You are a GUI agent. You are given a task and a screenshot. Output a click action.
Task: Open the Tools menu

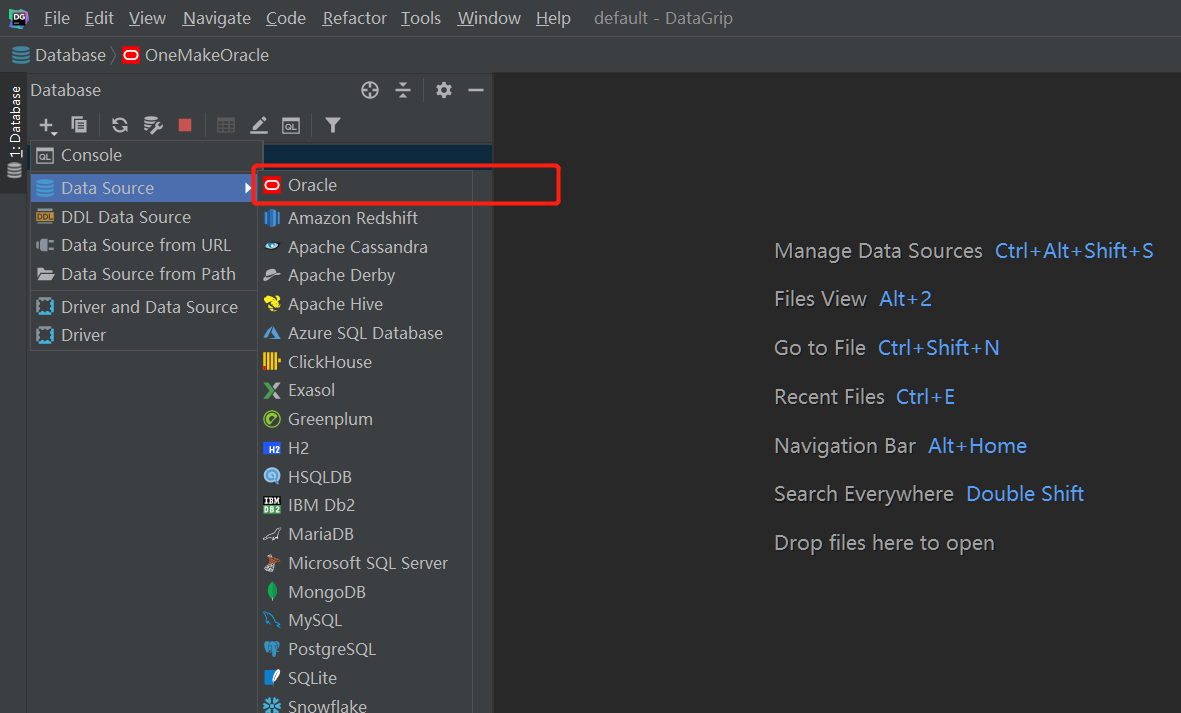click(x=421, y=18)
